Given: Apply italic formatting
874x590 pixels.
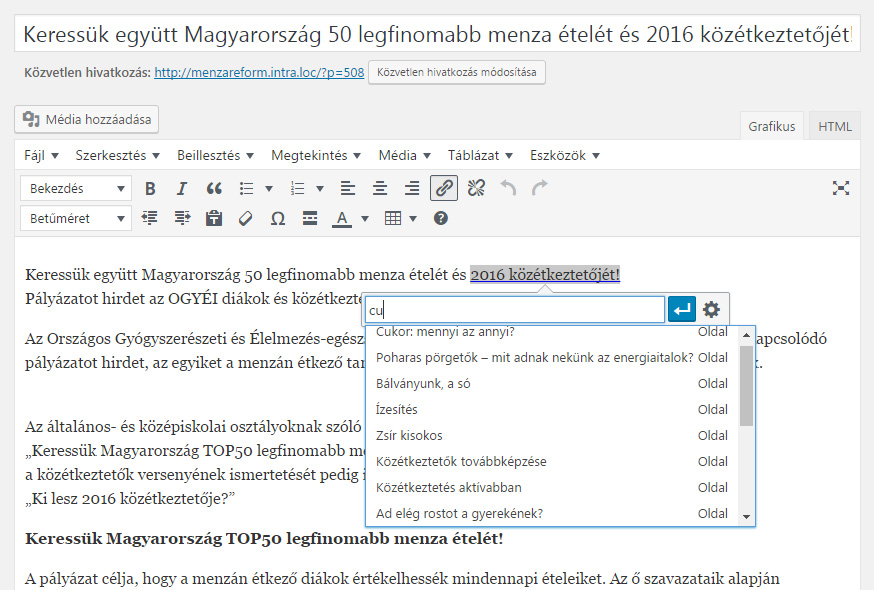Looking at the screenshot, I should 181,188.
